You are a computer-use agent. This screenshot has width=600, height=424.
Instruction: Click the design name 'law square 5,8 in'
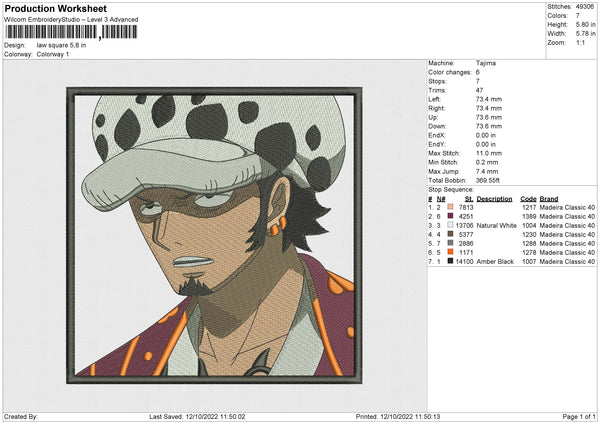click(x=61, y=45)
